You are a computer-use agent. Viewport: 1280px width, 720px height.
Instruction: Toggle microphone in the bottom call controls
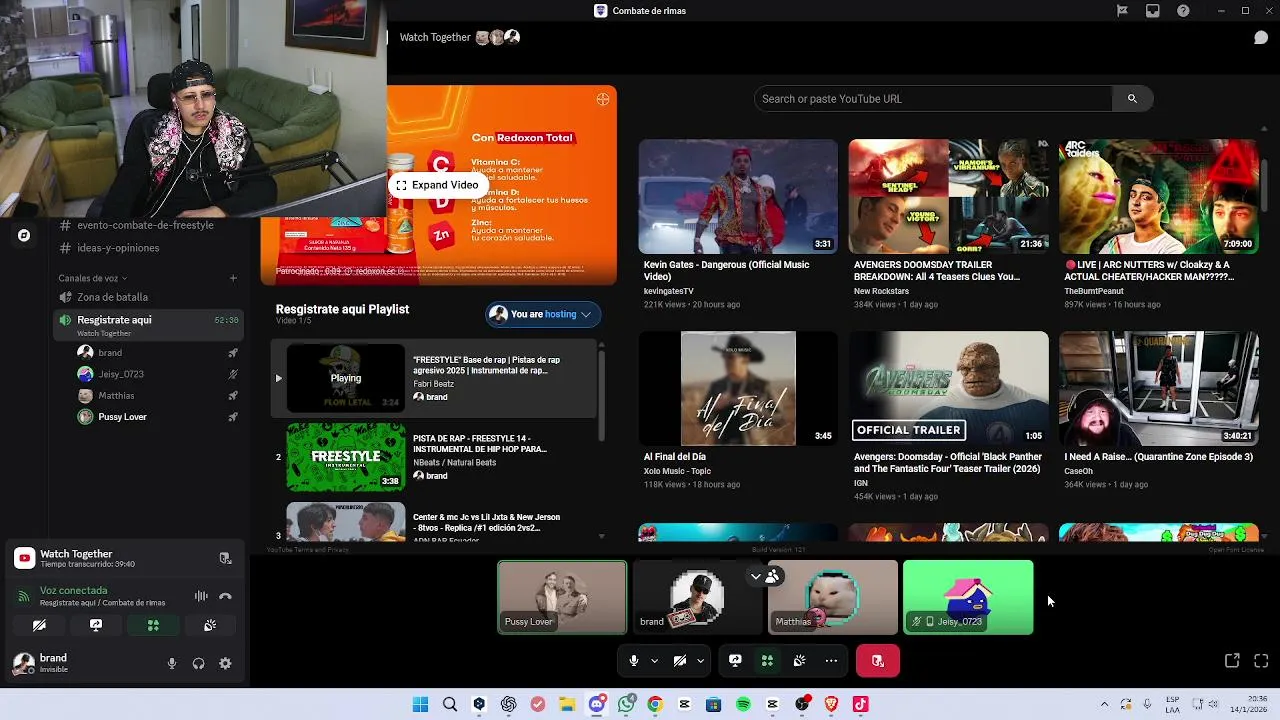tap(633, 660)
